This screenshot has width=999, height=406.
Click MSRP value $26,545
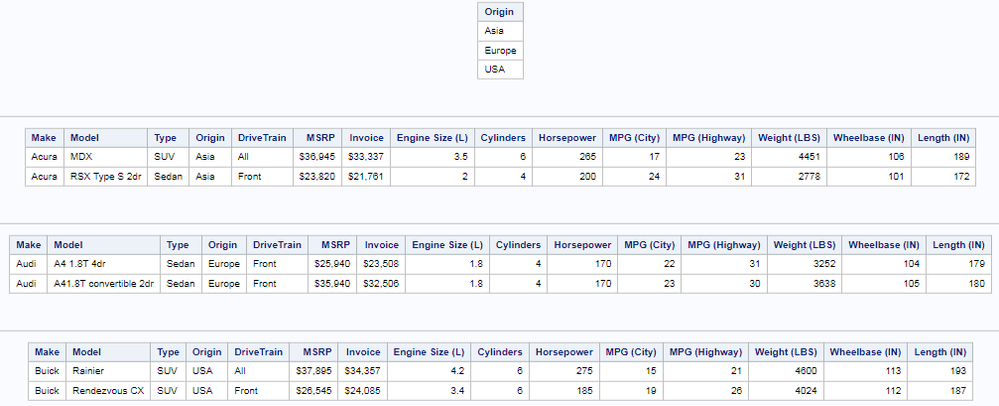tap(314, 391)
